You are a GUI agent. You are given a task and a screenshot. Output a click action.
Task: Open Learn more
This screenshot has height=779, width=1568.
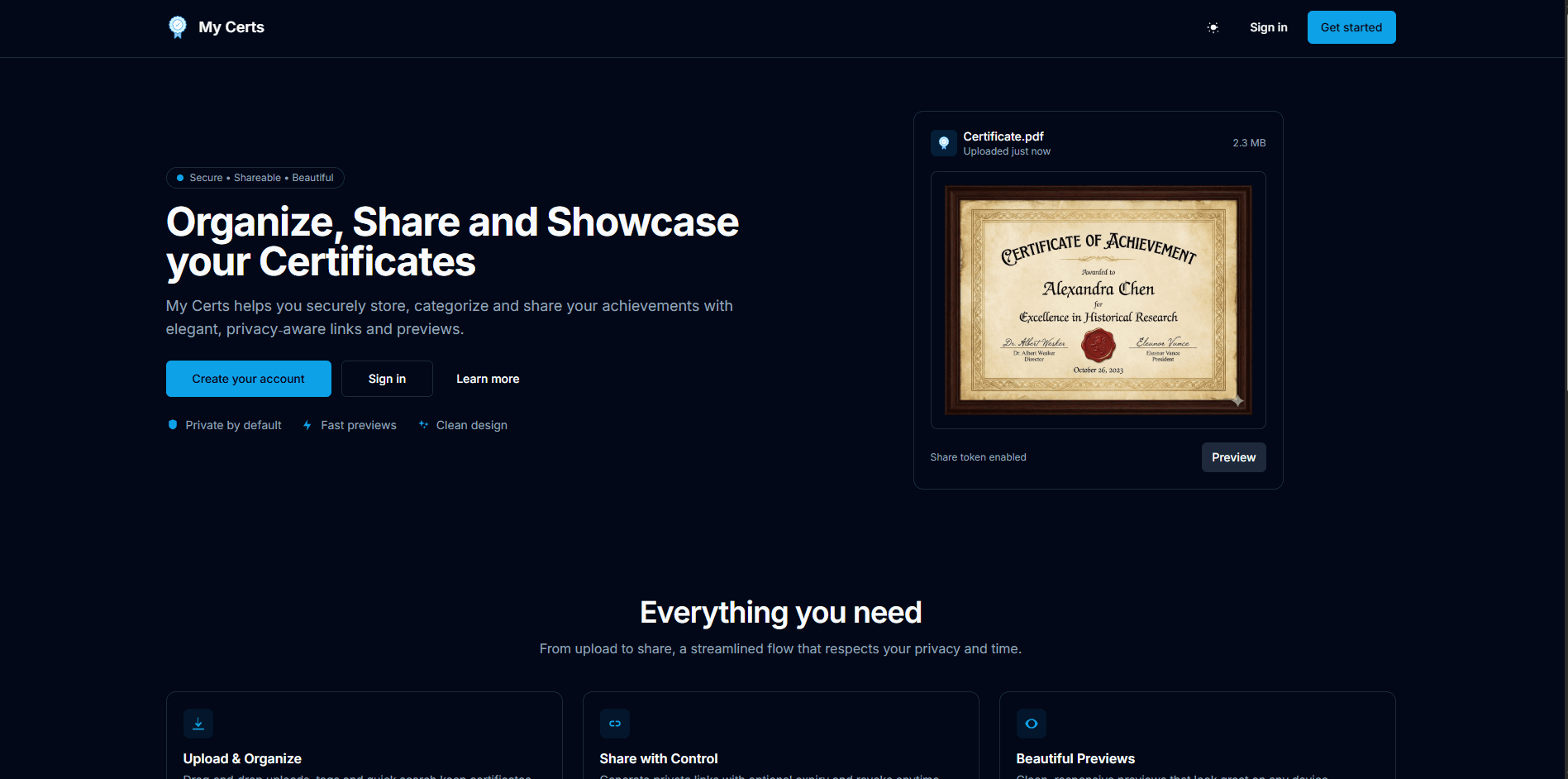[x=488, y=378]
